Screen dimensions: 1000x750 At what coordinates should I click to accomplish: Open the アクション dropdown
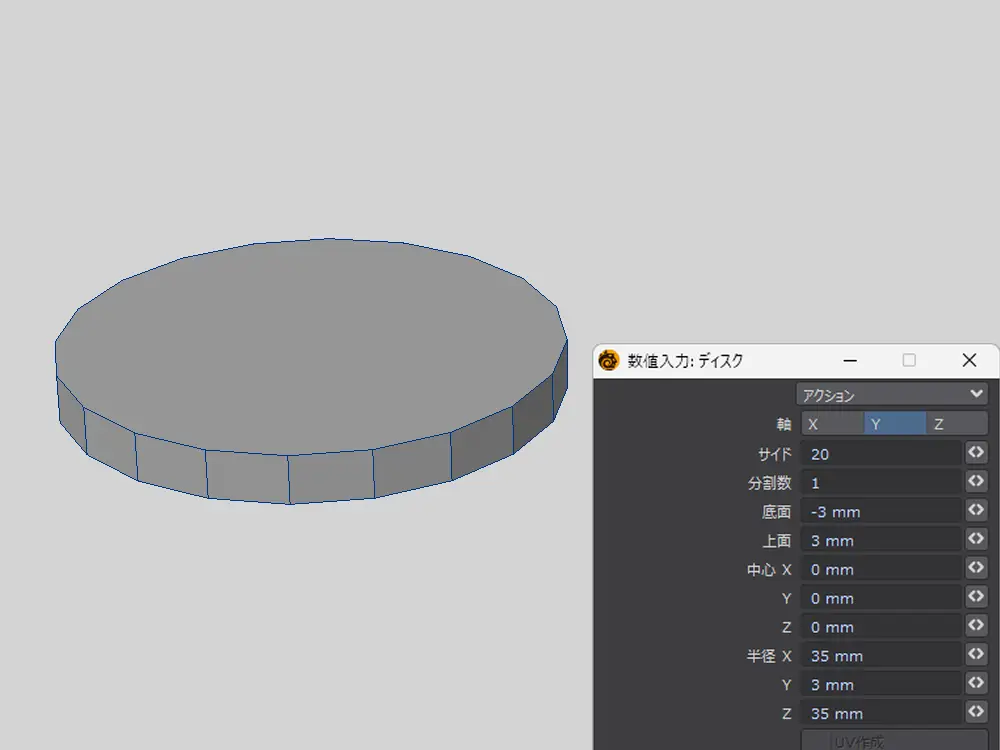[x=892, y=394]
